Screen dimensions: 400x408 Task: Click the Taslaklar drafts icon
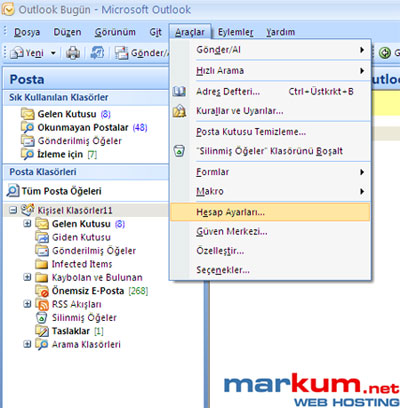click(x=42, y=331)
